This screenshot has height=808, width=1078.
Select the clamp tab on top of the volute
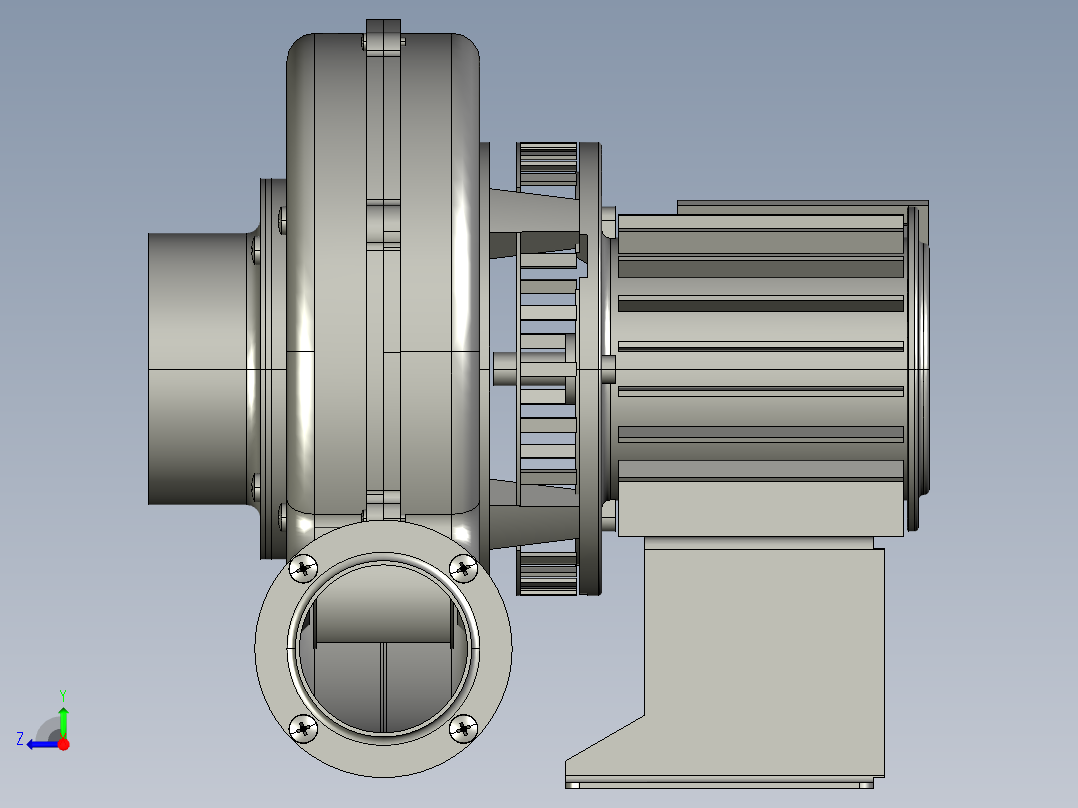coord(383,36)
